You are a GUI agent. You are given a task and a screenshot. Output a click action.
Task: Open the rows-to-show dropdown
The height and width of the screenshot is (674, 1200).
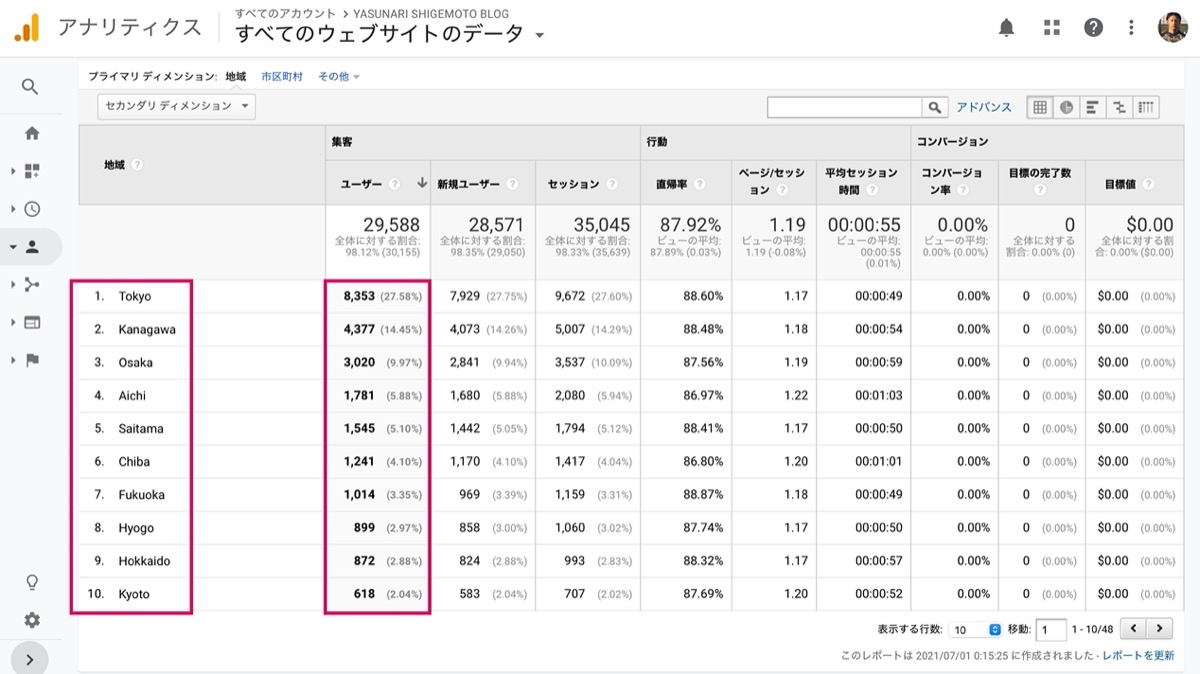(975, 630)
